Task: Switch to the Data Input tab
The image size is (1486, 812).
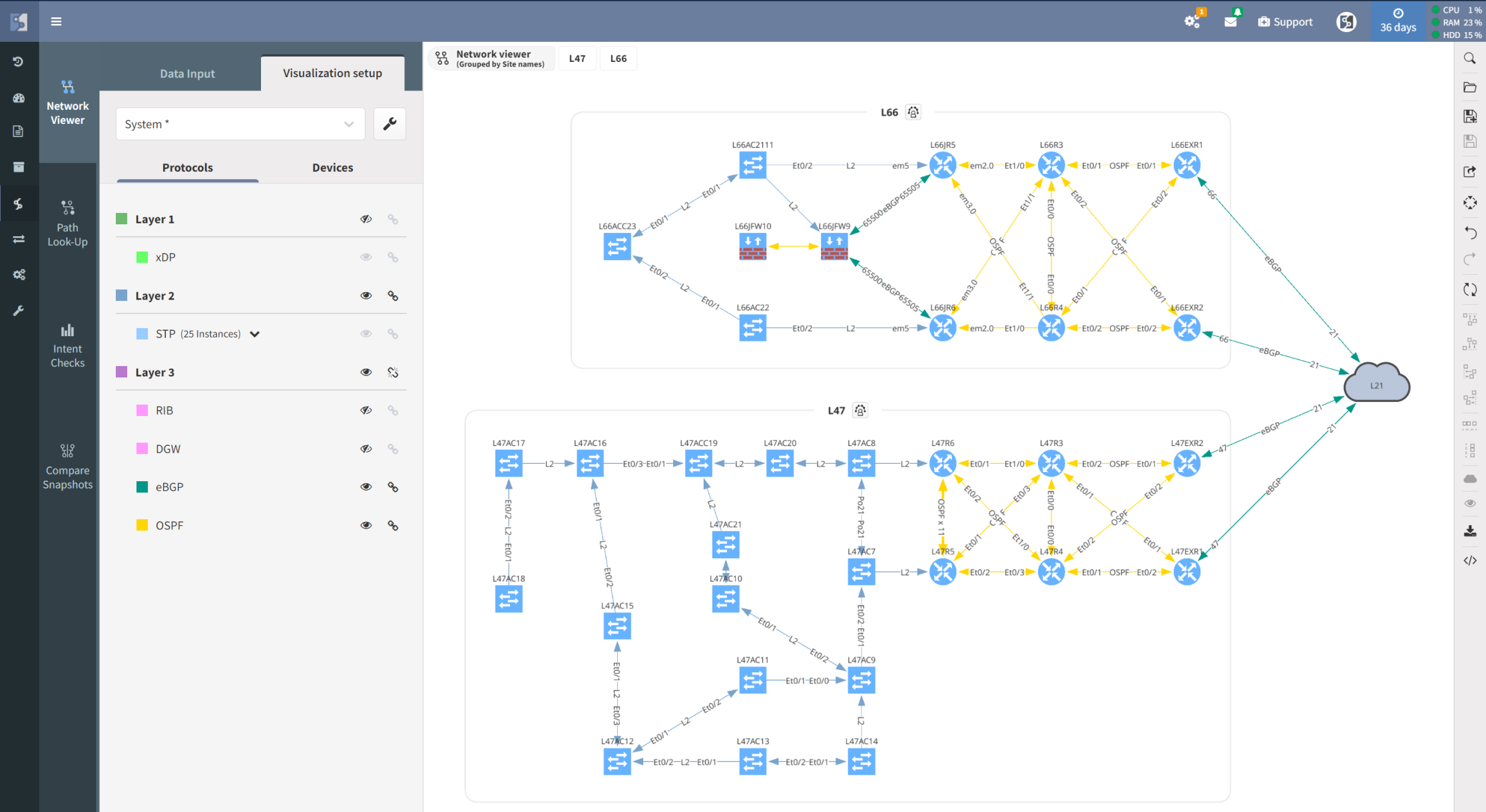Action: click(x=187, y=73)
